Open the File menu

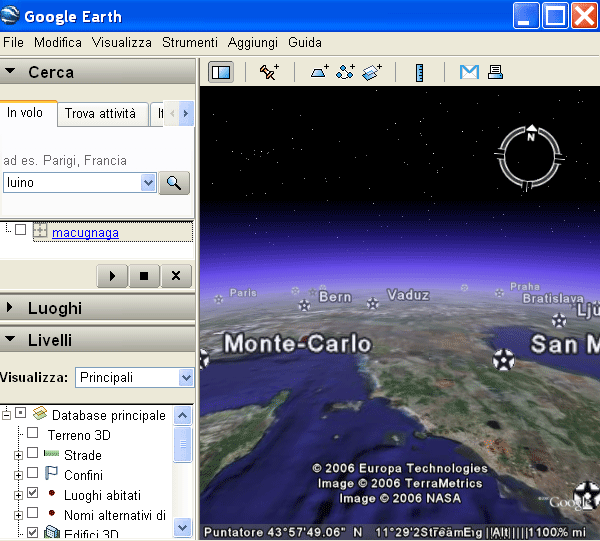pos(13,42)
